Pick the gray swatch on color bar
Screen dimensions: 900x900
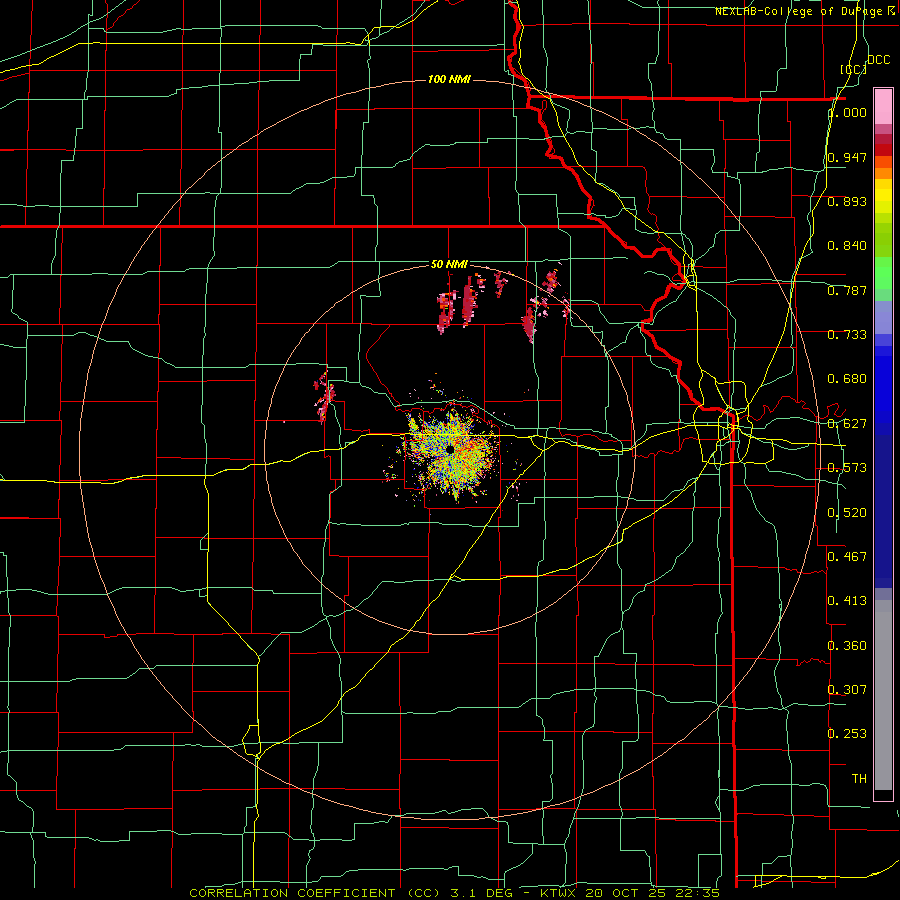pos(883,695)
